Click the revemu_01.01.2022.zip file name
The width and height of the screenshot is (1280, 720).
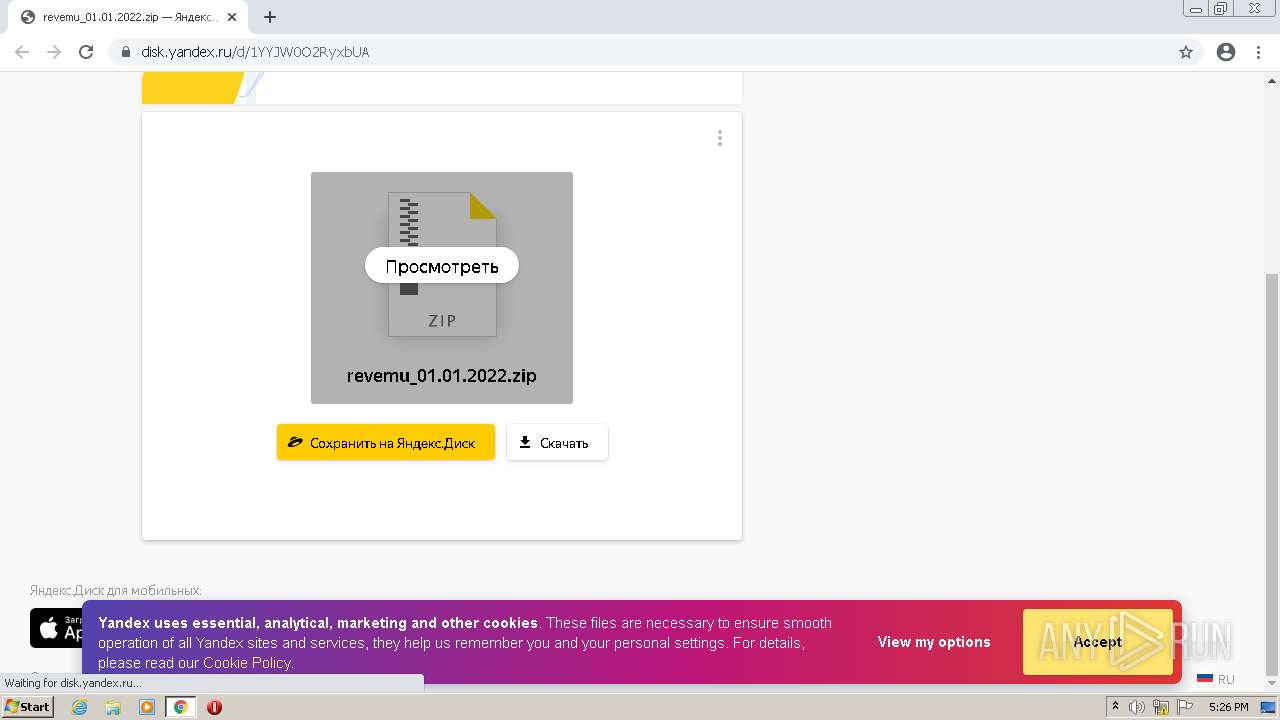[442, 376]
